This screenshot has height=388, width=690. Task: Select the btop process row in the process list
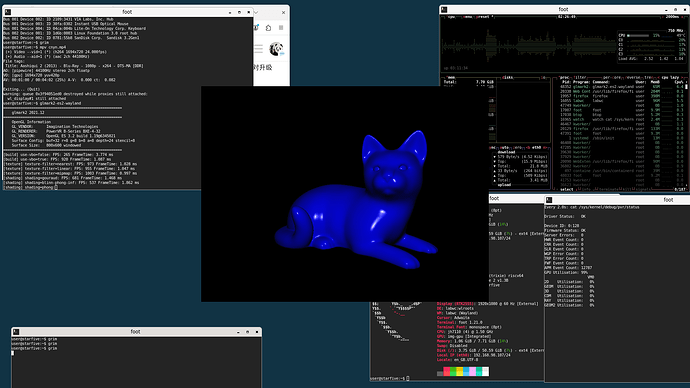click(x=621, y=115)
